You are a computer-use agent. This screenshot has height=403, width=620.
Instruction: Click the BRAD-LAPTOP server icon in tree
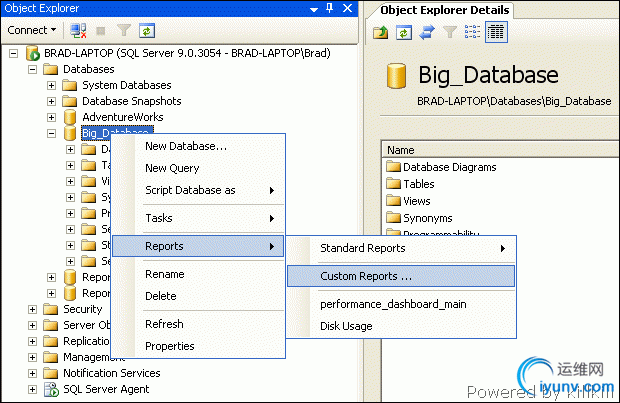pyautogui.click(x=32, y=53)
